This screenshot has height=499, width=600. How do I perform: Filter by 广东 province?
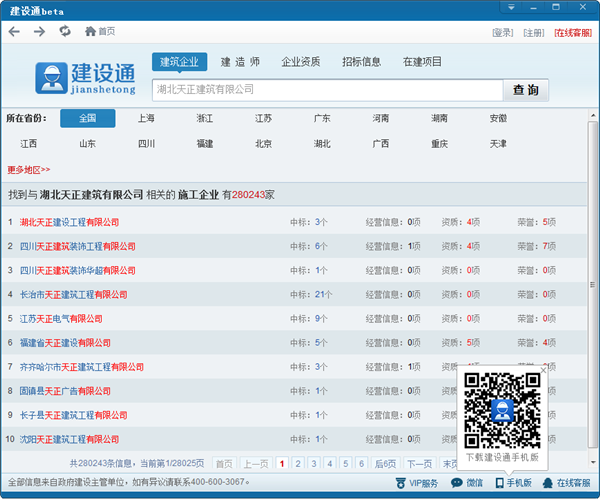point(322,118)
